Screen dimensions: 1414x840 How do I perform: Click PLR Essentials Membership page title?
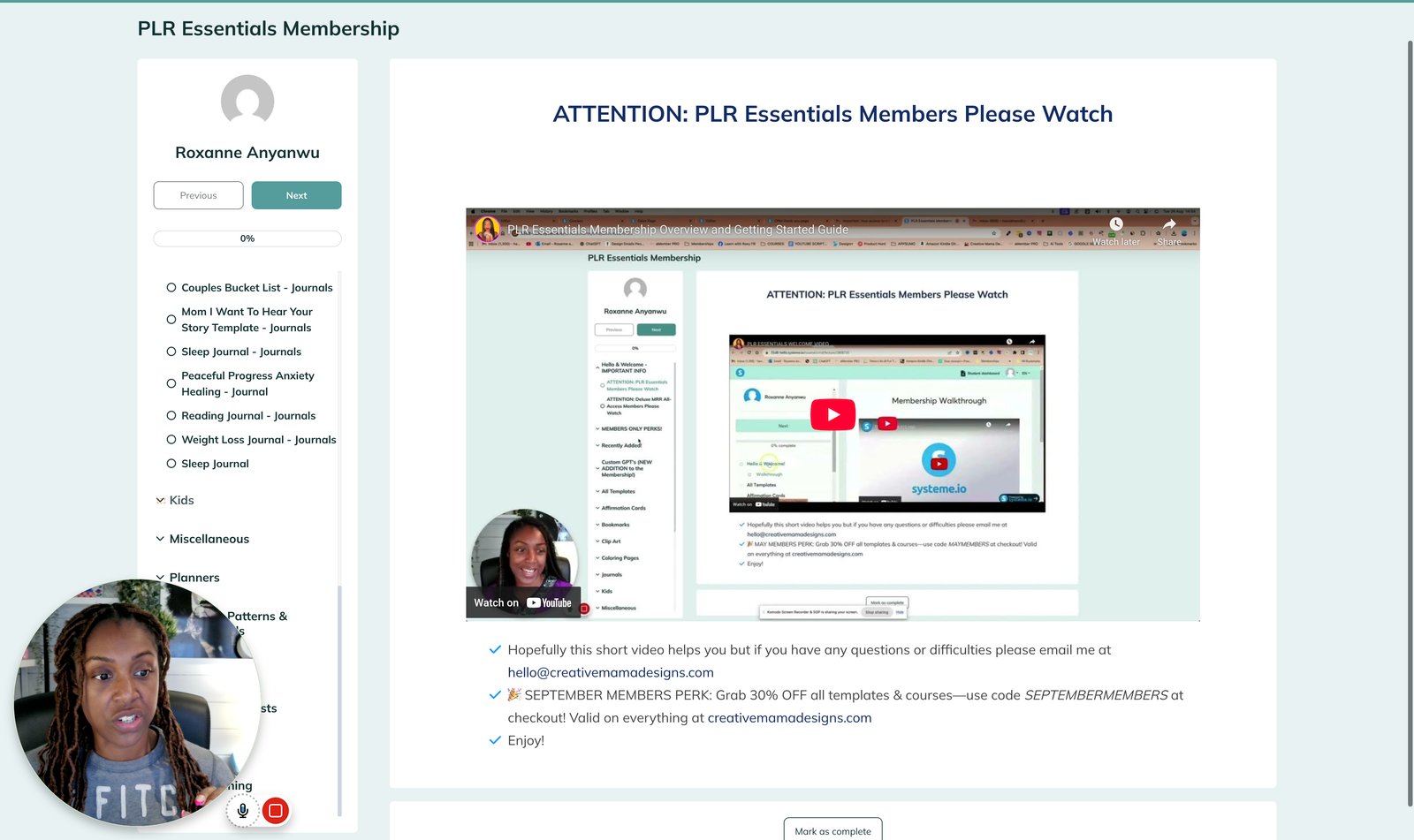[269, 28]
